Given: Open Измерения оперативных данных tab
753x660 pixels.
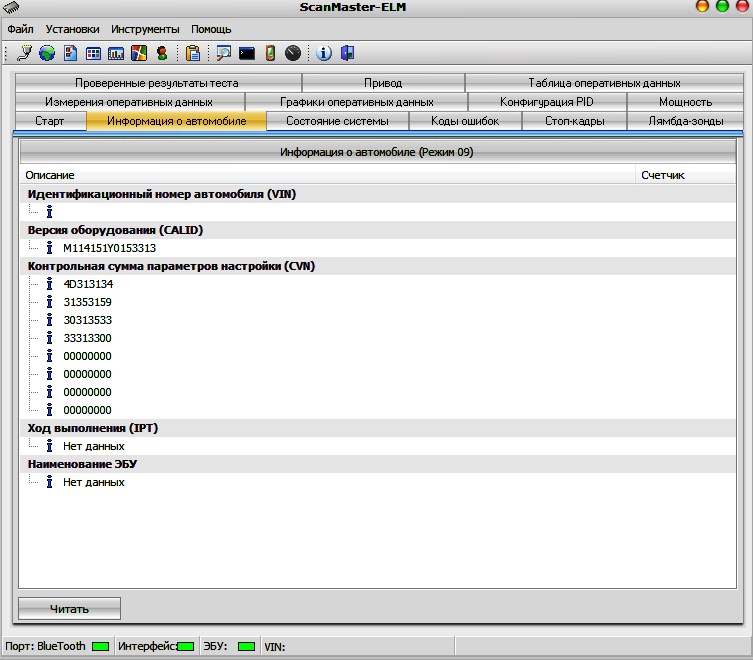Looking at the screenshot, I should tap(129, 102).
